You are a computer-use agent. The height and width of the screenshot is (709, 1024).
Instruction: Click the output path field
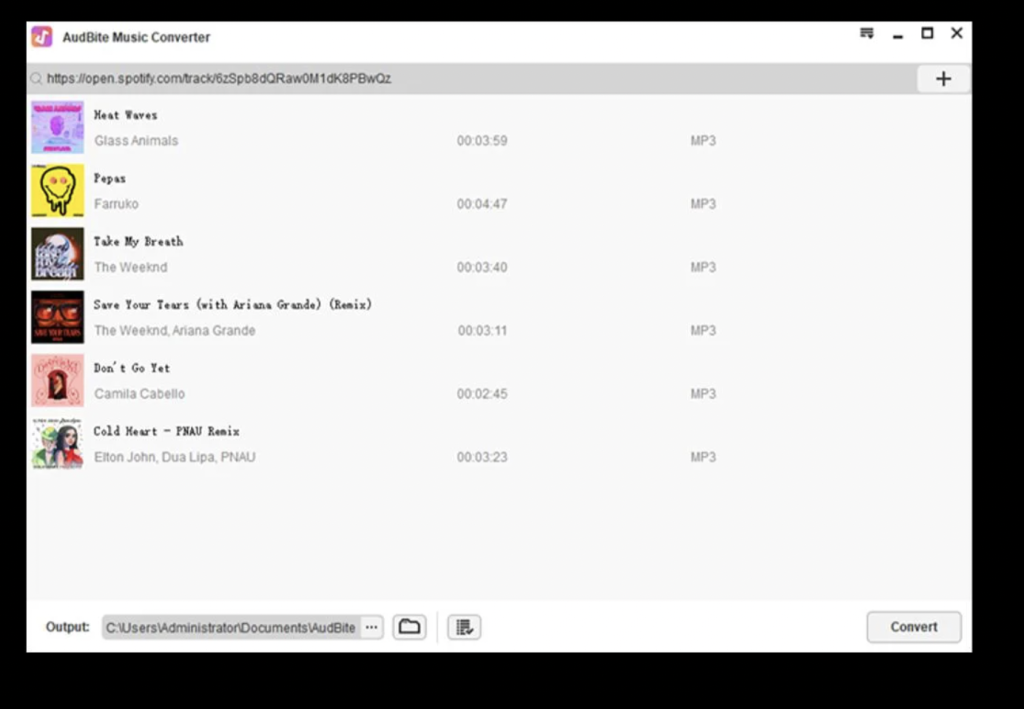point(230,627)
